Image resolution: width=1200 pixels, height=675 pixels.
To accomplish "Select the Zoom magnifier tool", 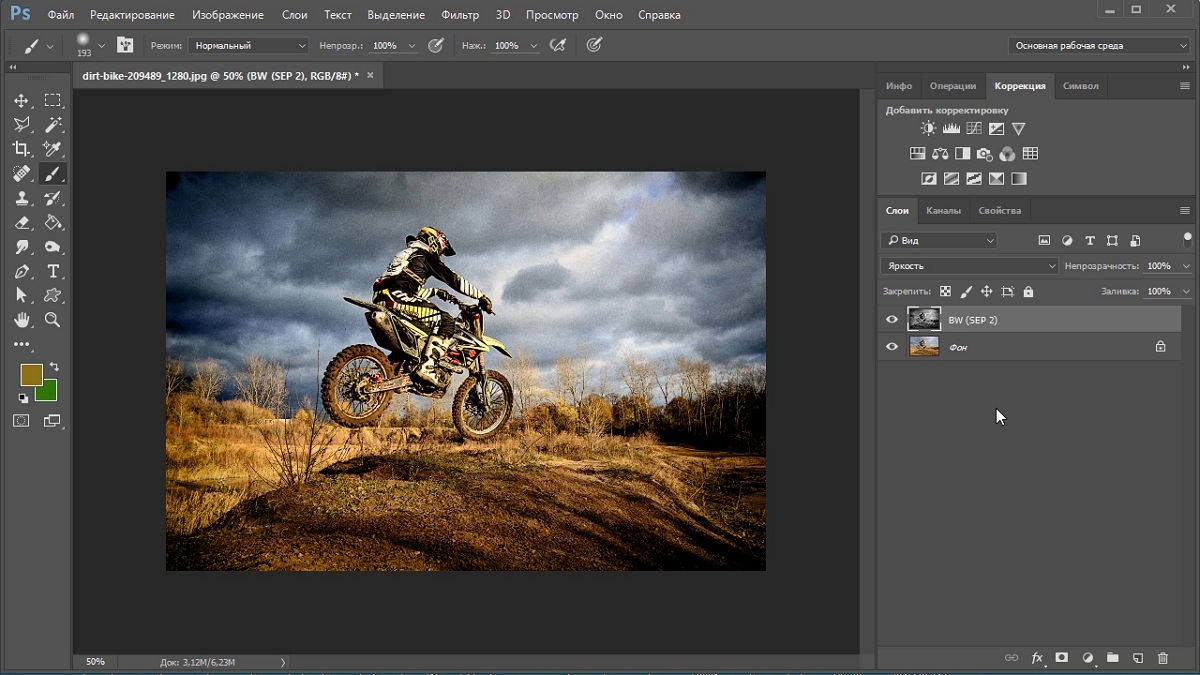I will (53, 320).
